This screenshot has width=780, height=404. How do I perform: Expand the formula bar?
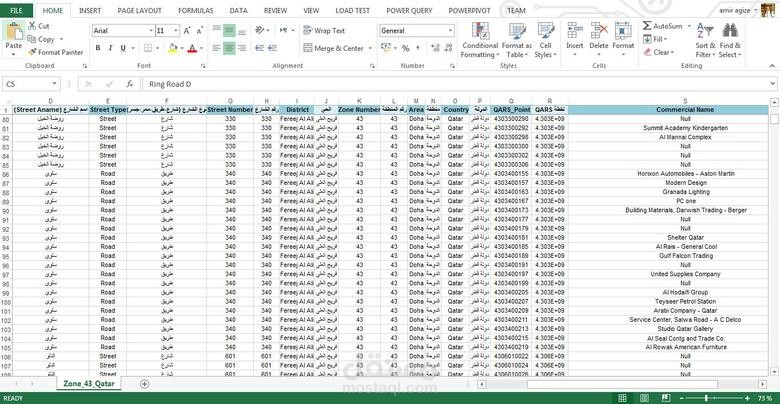773,84
